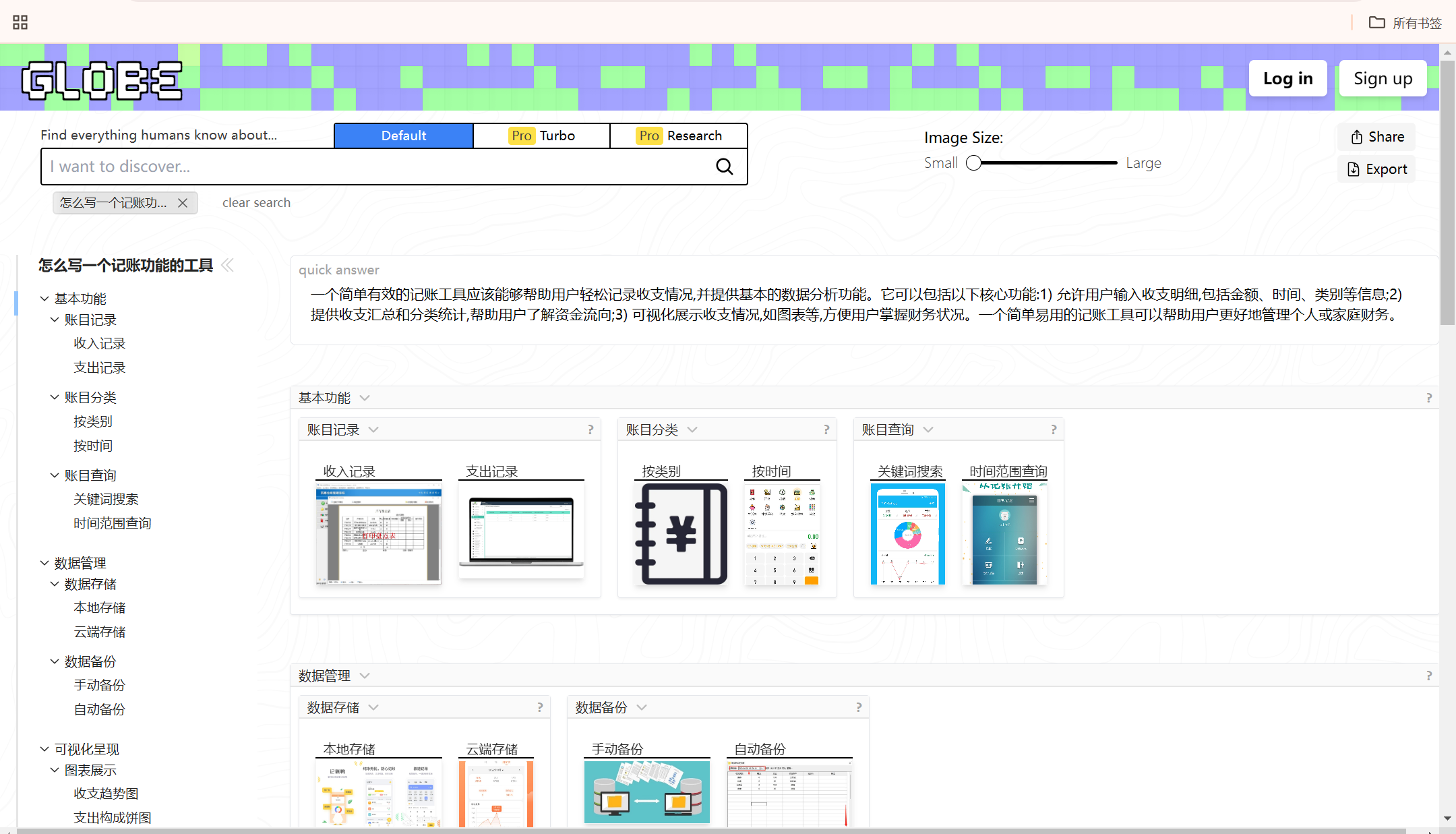Open the GLOBE logo homepage
The height and width of the screenshot is (834, 1456).
click(x=102, y=80)
